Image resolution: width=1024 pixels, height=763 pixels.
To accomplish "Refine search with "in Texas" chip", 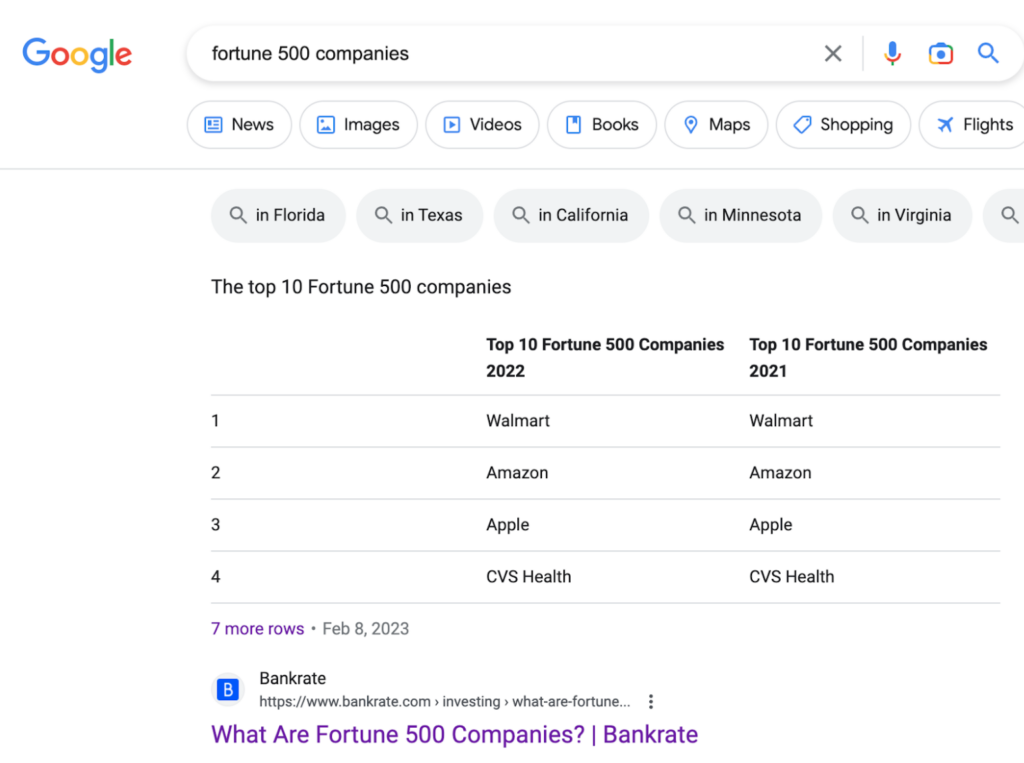I will (x=419, y=215).
